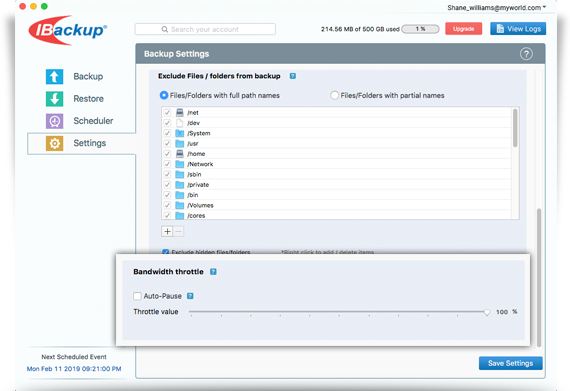Click the /home drive icon
Viewport: 570px width, 391px height.
[x=180, y=153]
